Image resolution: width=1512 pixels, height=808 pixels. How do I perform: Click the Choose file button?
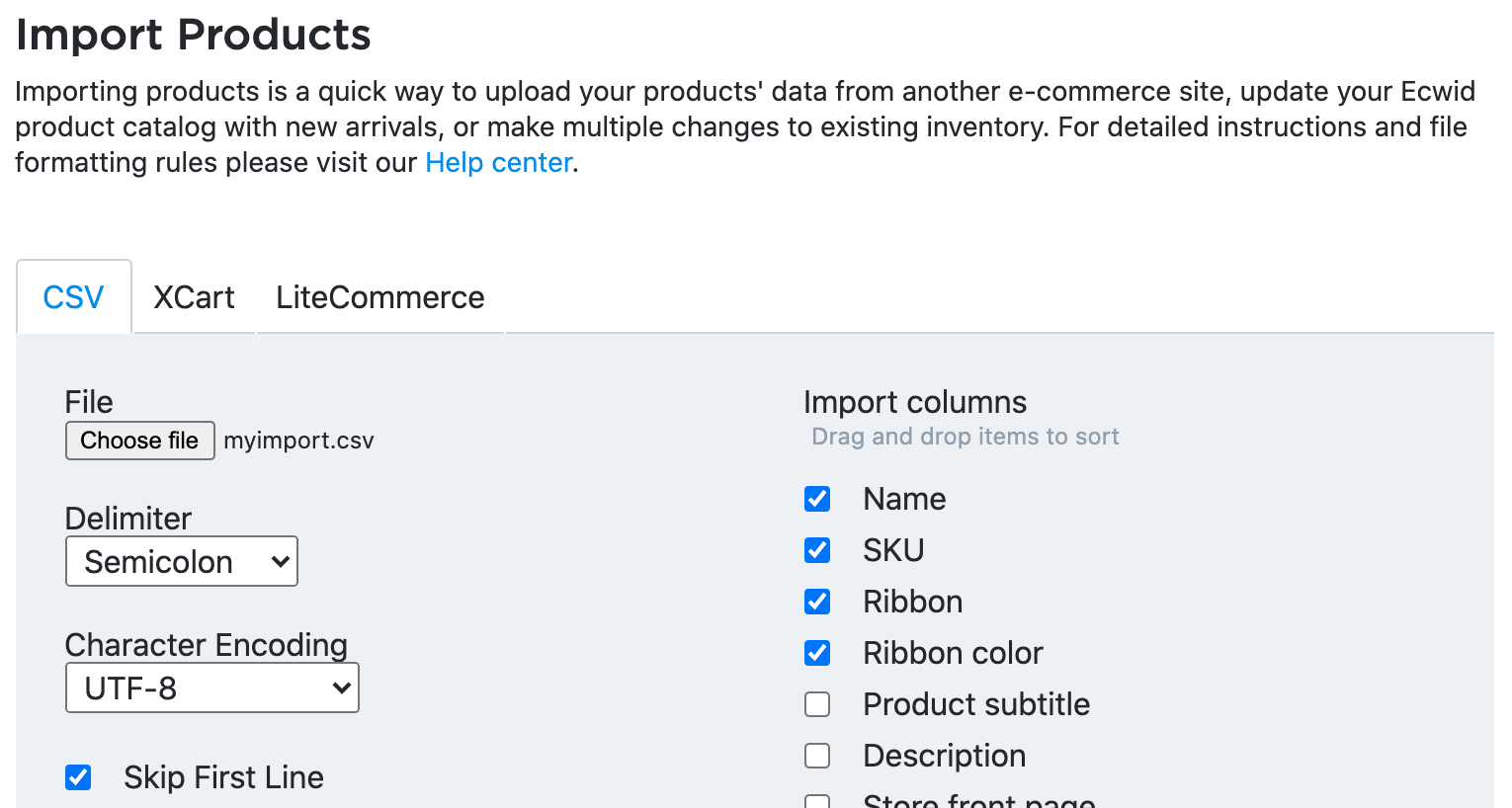[139, 441]
